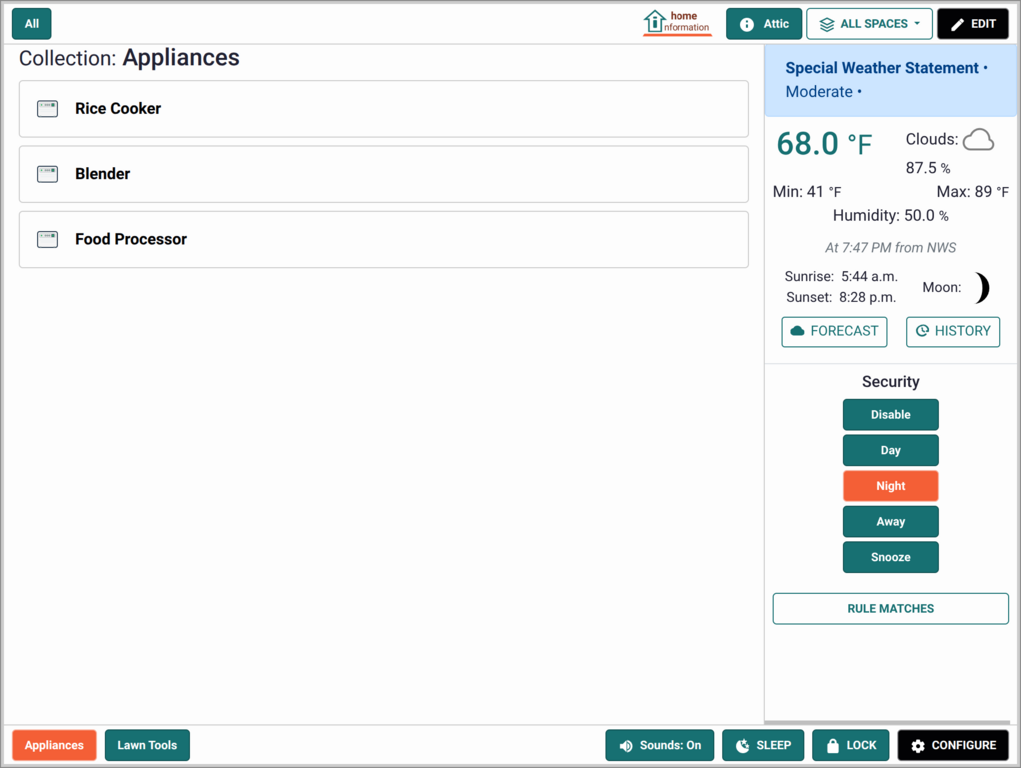This screenshot has height=768, width=1021.
Task: Click the Blender device icon
Action: pos(48,174)
